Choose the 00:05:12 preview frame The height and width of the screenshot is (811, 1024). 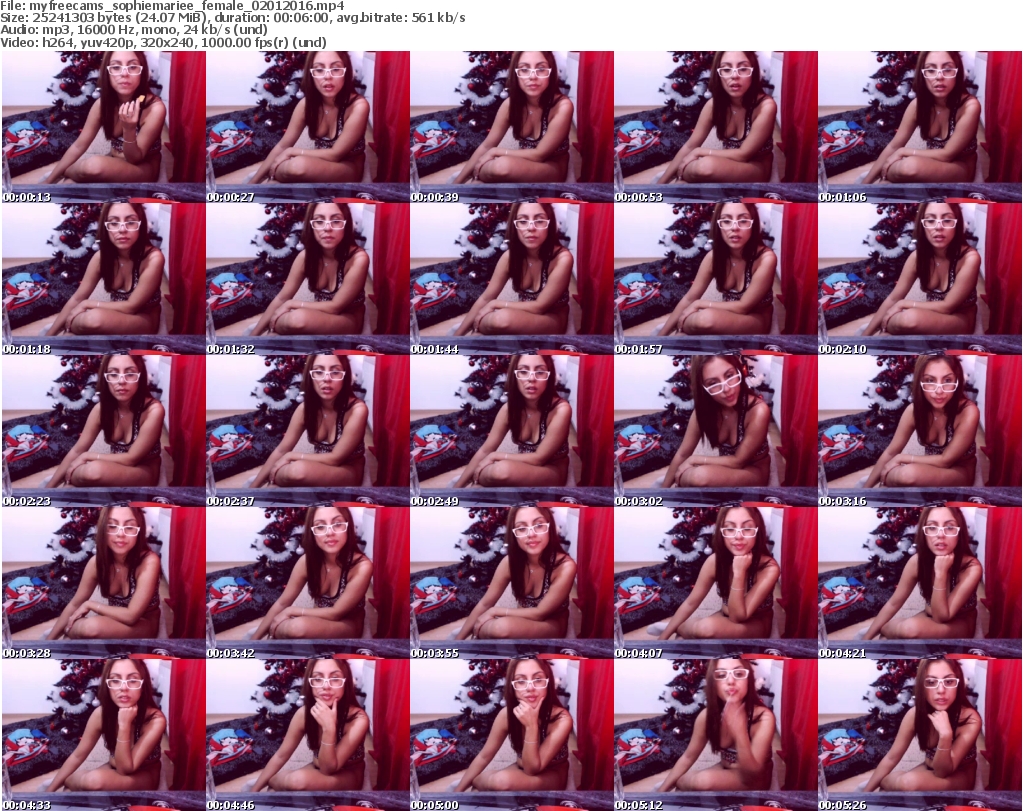point(715,735)
